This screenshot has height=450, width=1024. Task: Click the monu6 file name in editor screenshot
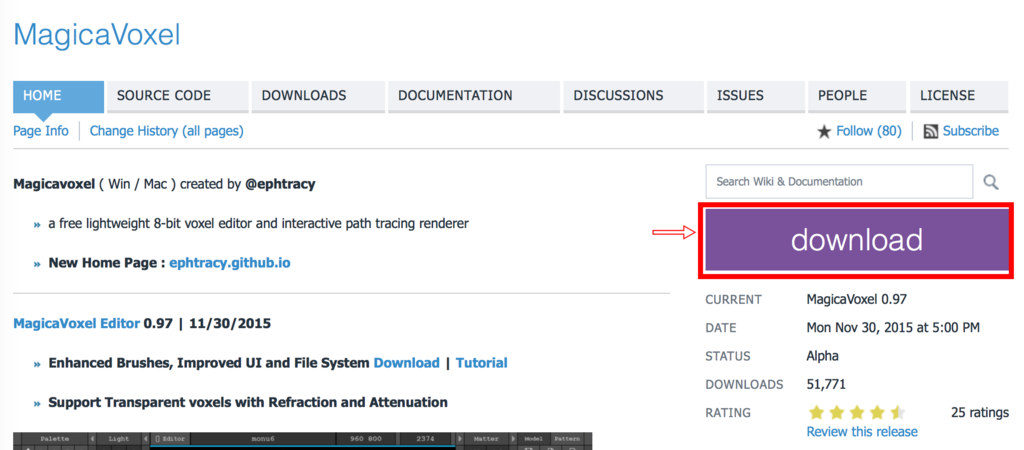pos(264,439)
